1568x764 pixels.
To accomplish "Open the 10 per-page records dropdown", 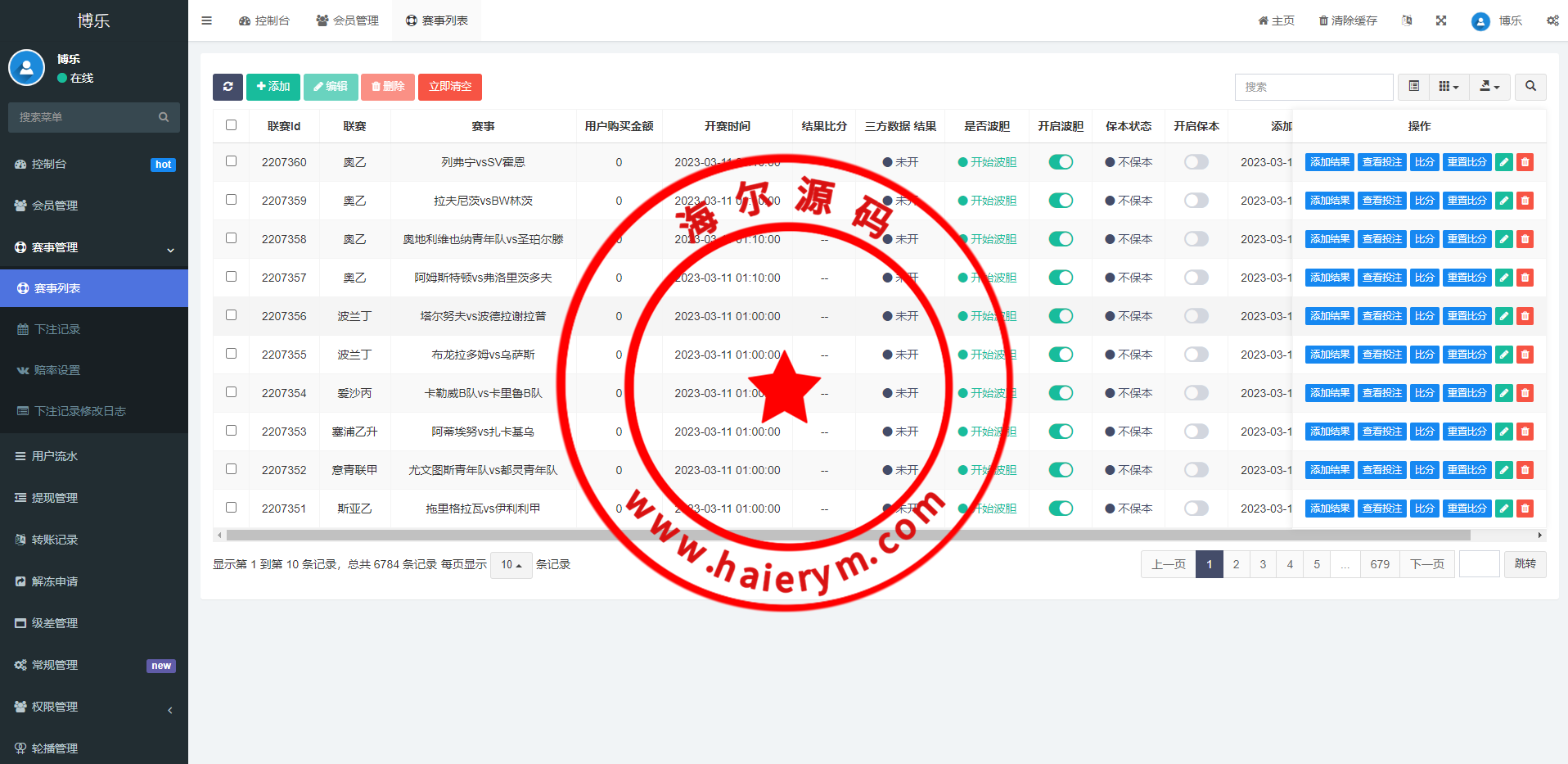I will (x=511, y=565).
